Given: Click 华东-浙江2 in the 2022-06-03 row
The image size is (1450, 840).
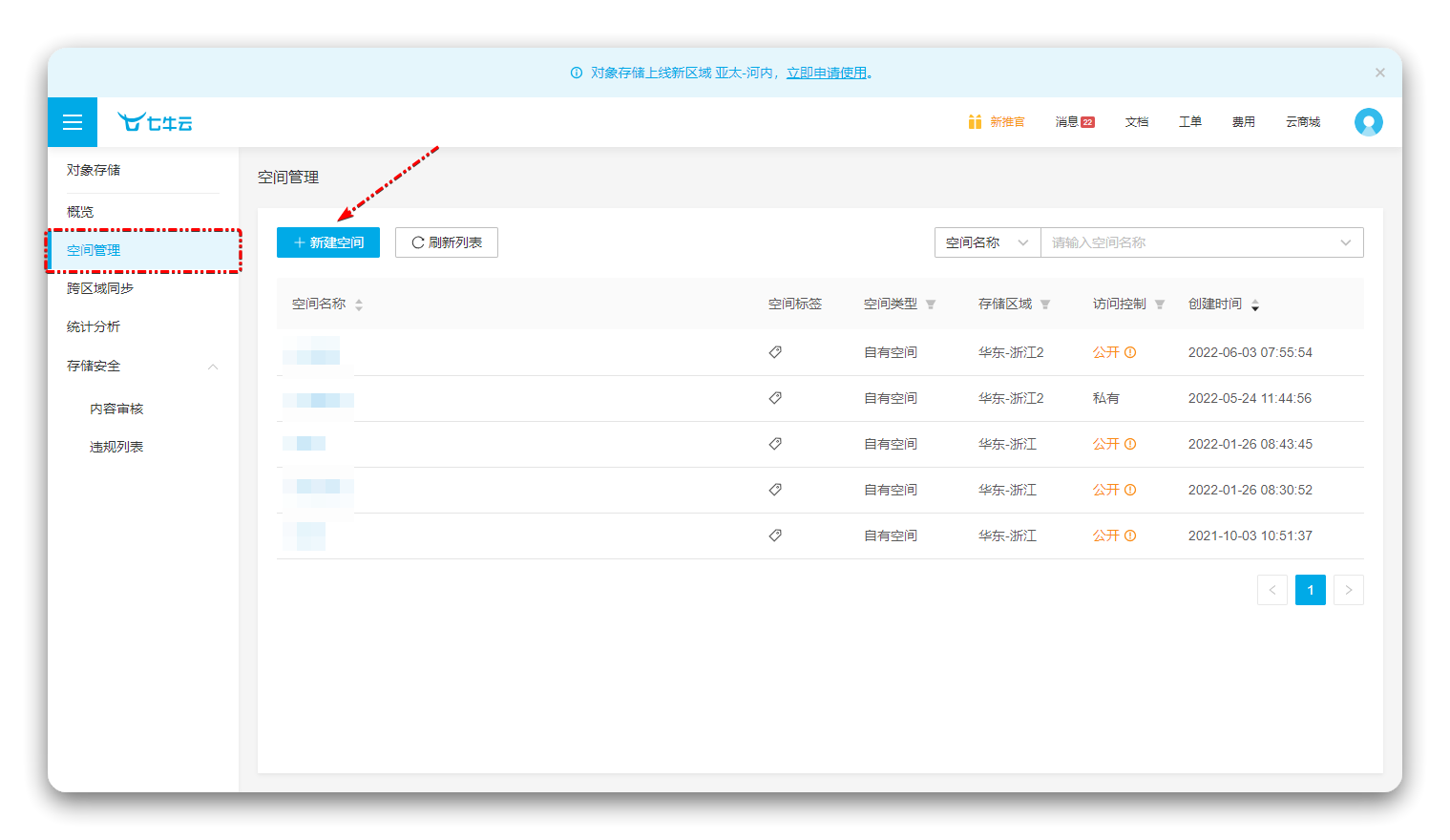Looking at the screenshot, I should click(1011, 352).
